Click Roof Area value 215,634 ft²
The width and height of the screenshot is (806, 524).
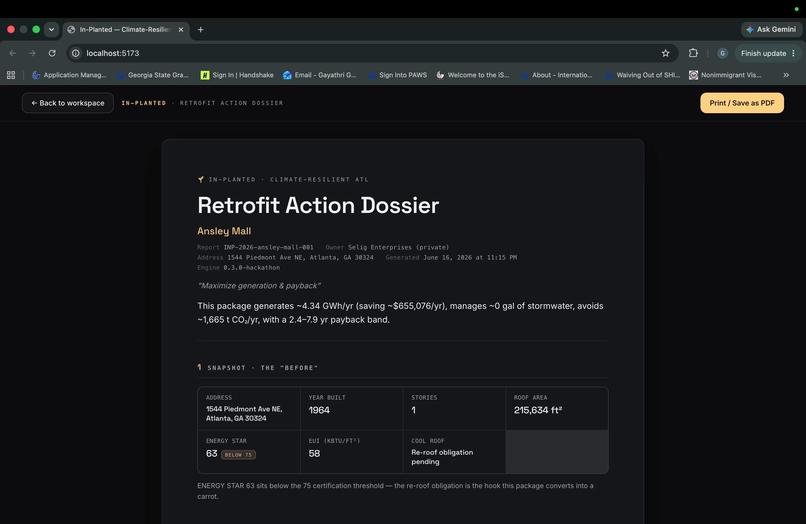coord(538,410)
